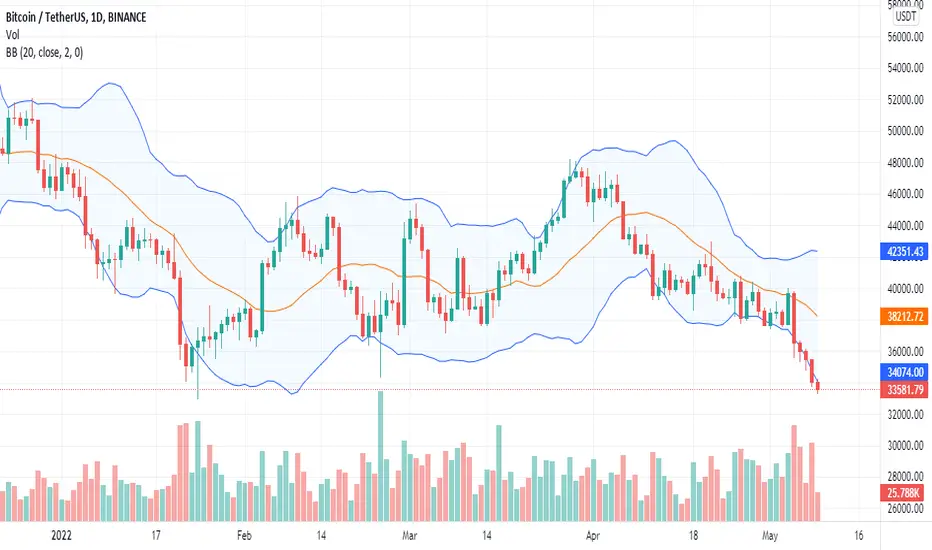Click the 16 date label on the time axis
Viewport: 932px width, 550px height.
(x=858, y=535)
